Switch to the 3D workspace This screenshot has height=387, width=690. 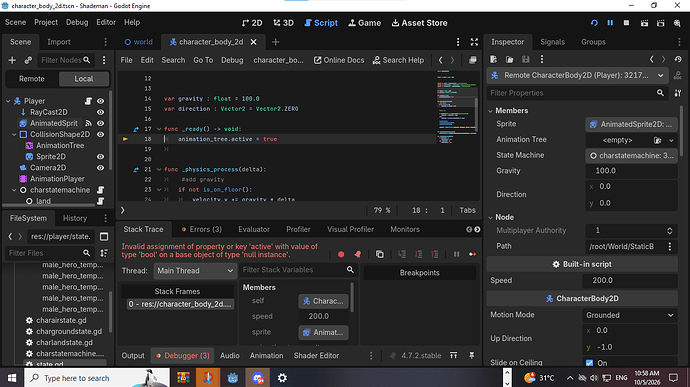[283, 23]
